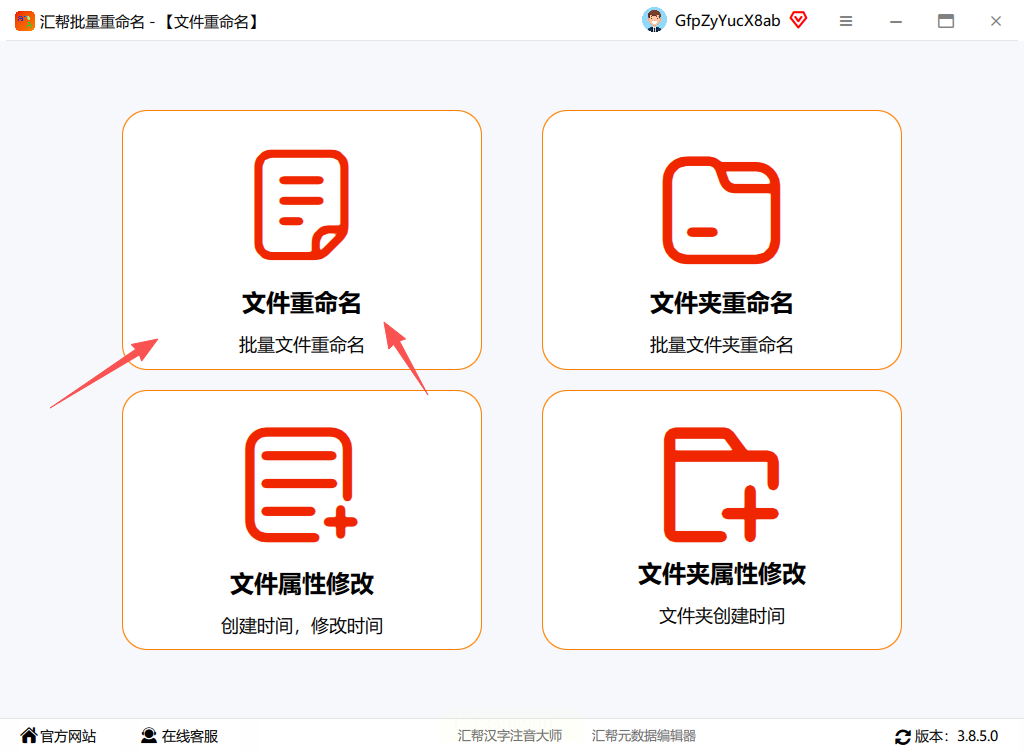Open the 文件重命名 document icon
This screenshot has height=752, width=1024.
pos(301,204)
